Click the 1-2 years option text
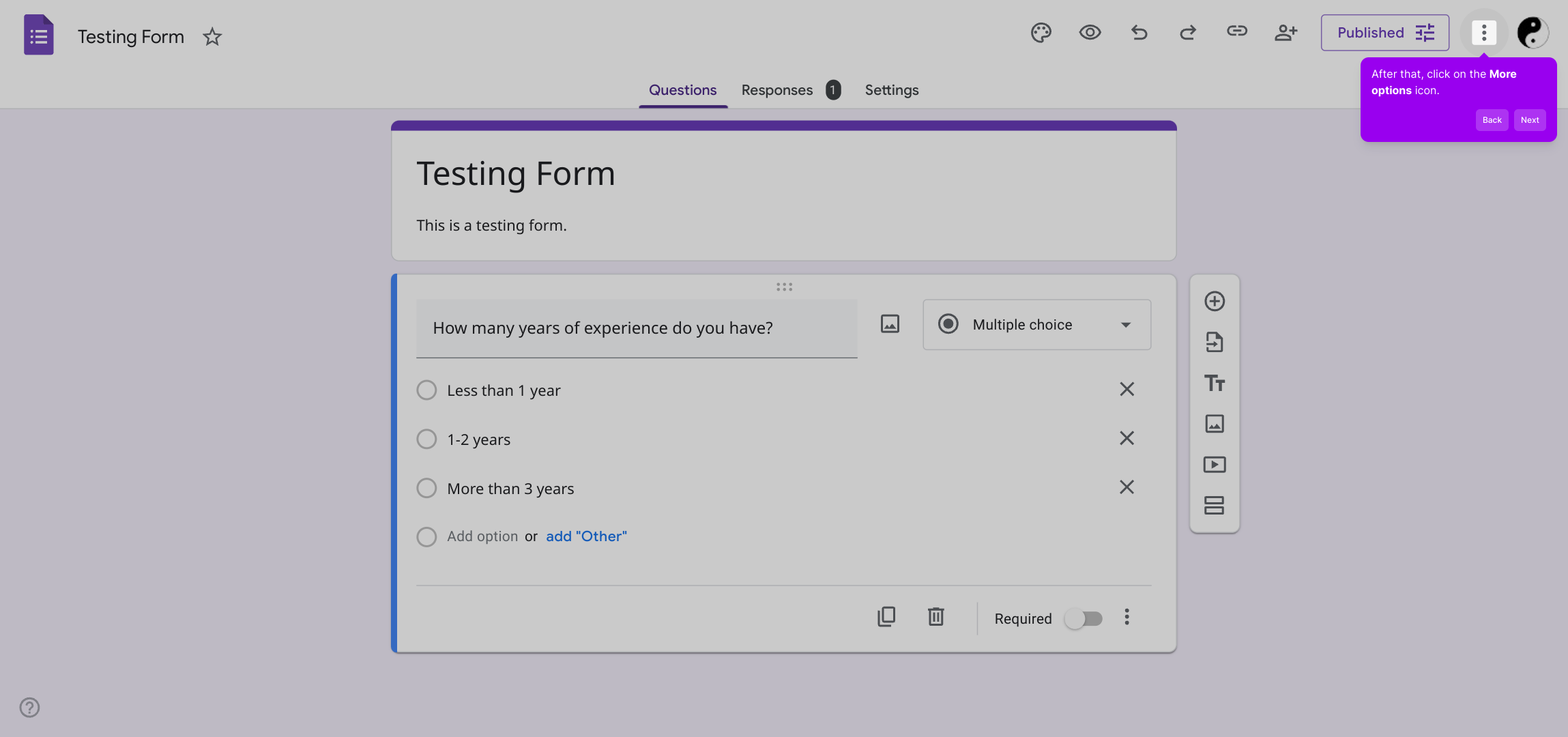Screen dimensions: 1568x737 tap(478, 439)
